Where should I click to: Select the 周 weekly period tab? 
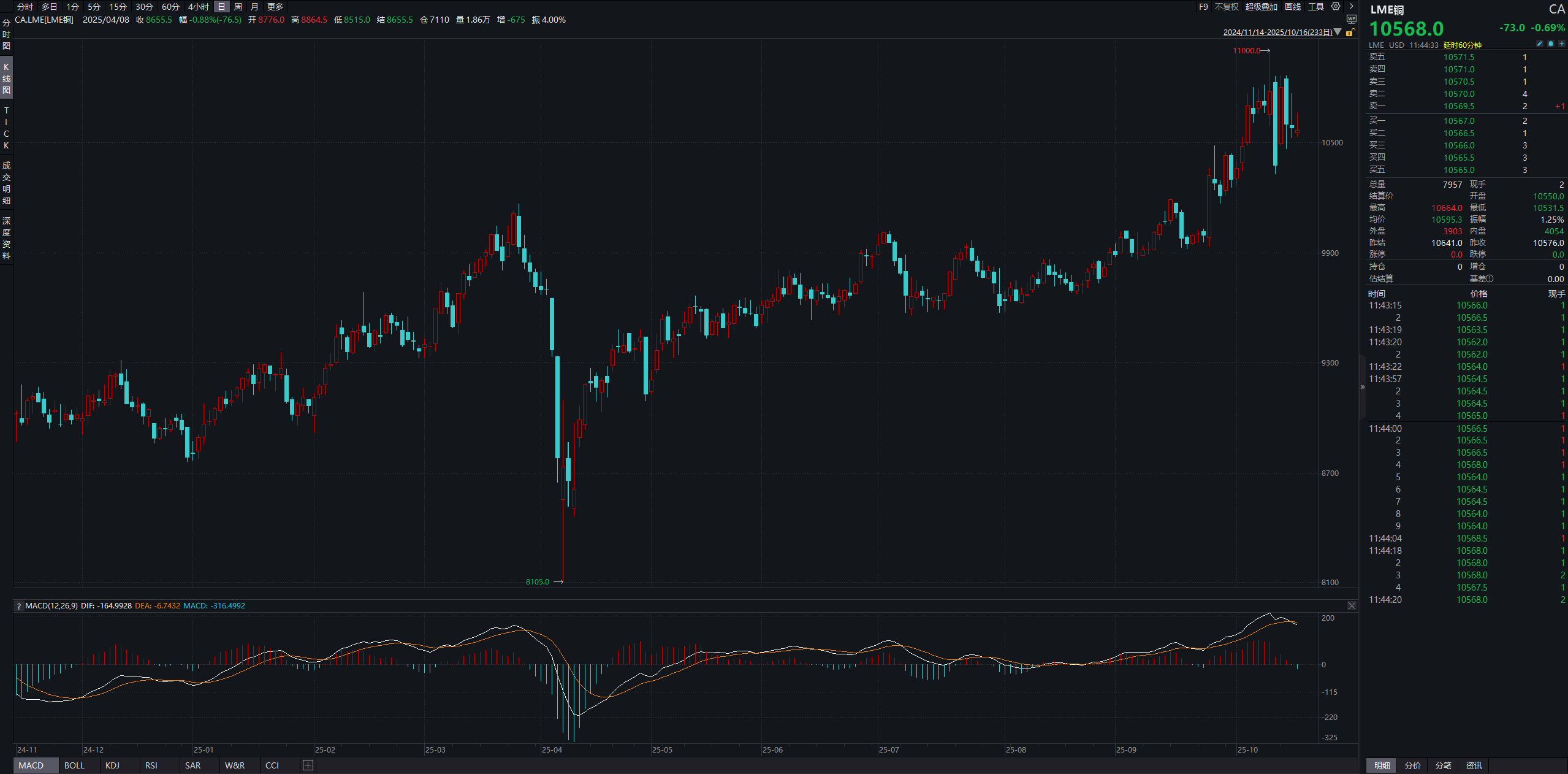238,7
